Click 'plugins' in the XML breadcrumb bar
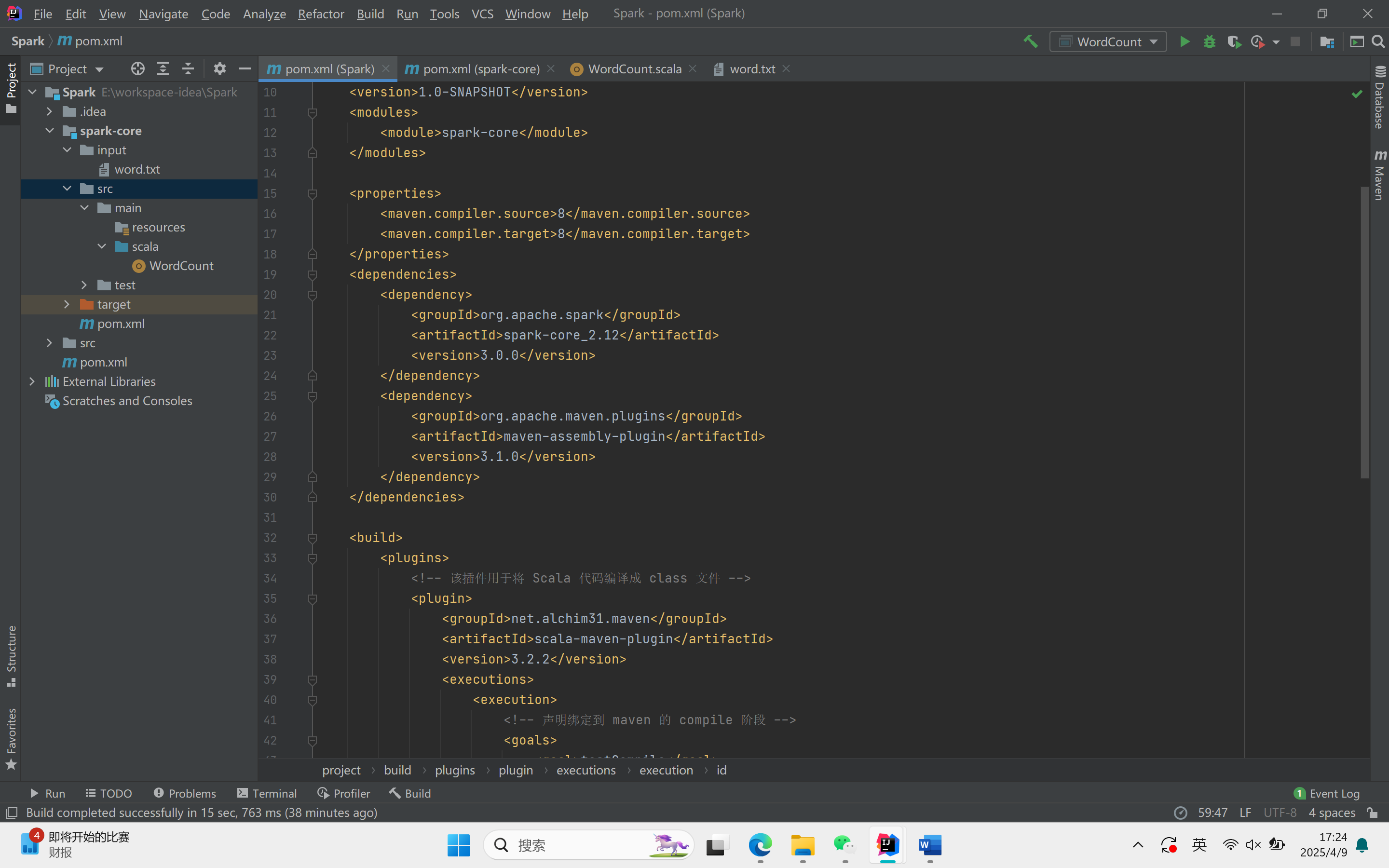The height and width of the screenshot is (868, 1389). (455, 771)
